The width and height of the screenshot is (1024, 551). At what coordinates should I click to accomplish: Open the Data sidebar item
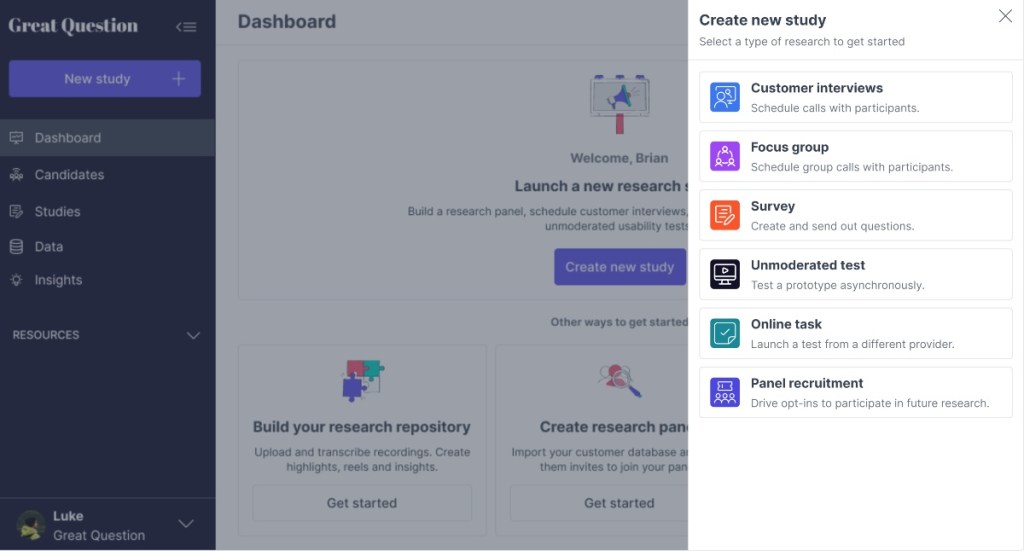[48, 247]
